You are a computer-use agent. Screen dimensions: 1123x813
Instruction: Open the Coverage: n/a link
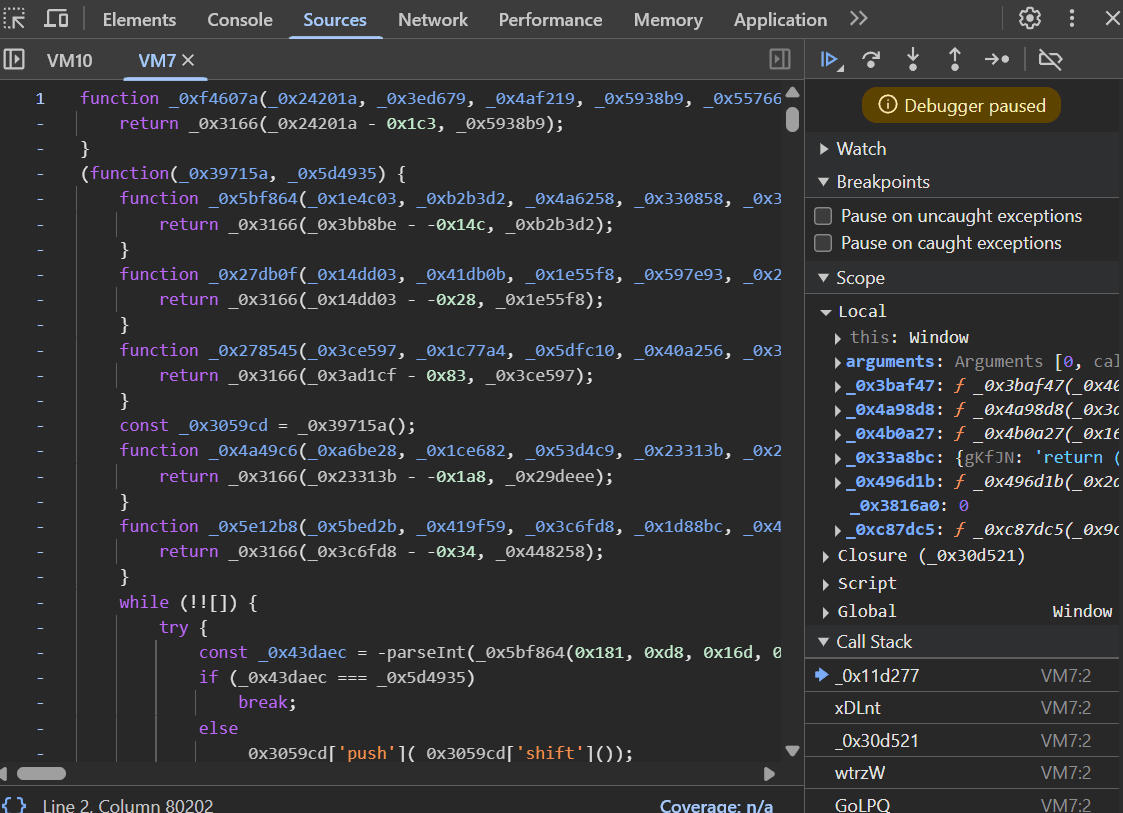(x=716, y=804)
